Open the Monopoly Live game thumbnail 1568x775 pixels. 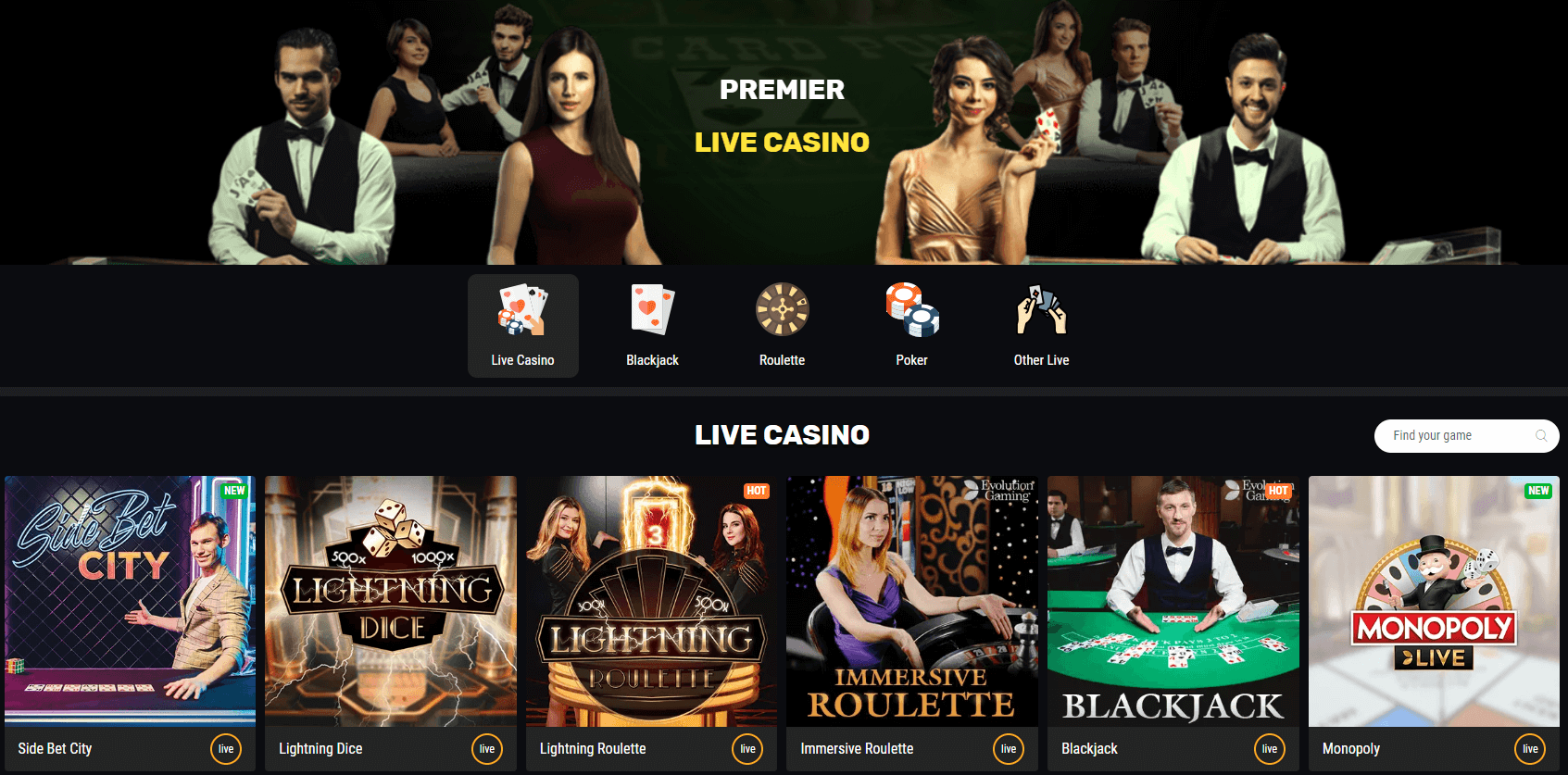[x=1434, y=601]
